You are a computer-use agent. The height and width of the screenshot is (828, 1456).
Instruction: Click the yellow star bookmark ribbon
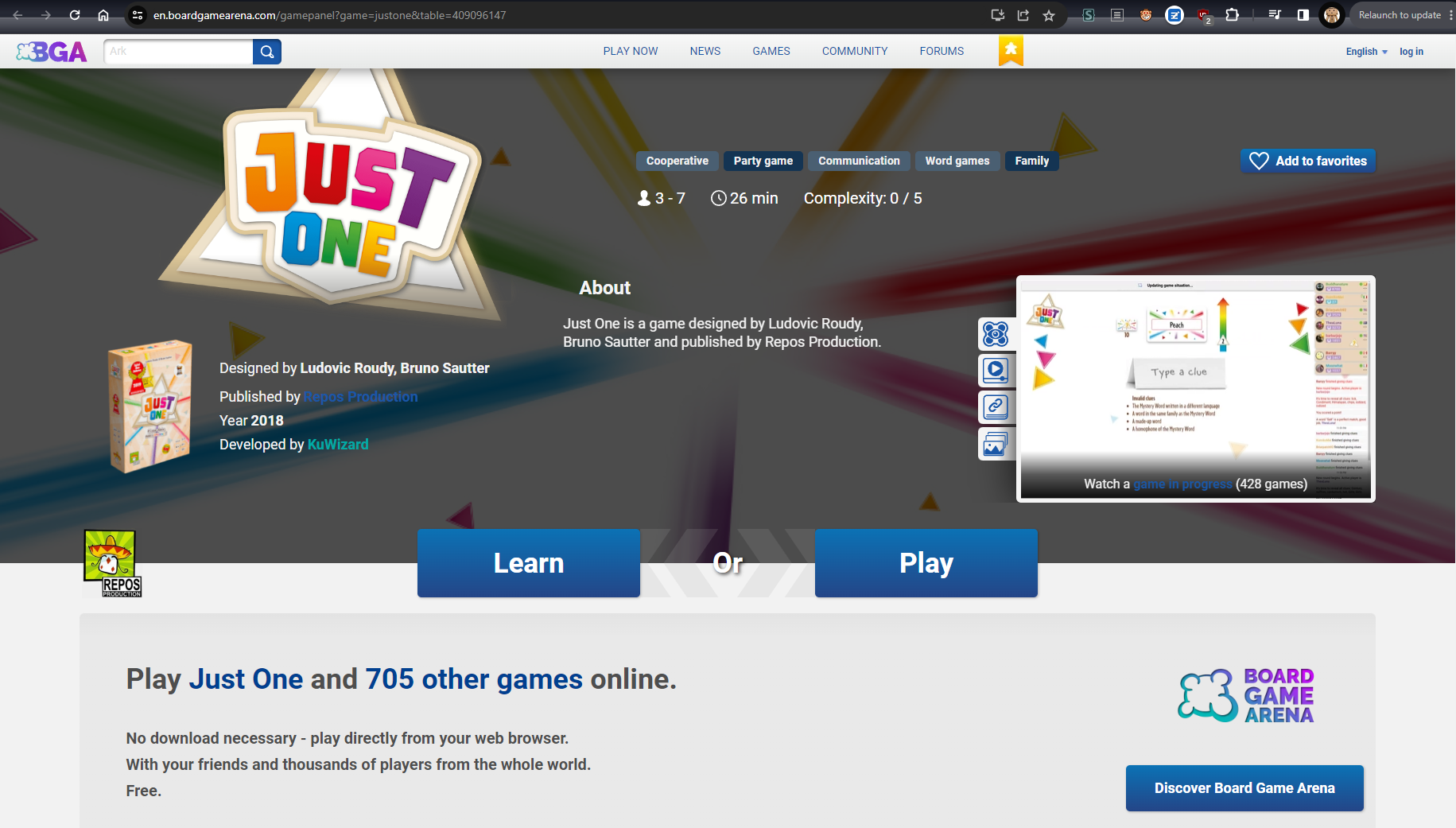tap(1011, 51)
